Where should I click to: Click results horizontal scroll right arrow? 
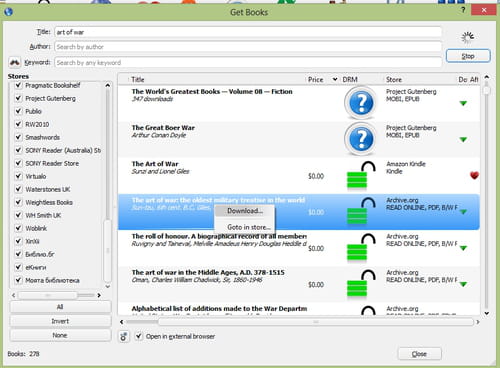(x=477, y=322)
